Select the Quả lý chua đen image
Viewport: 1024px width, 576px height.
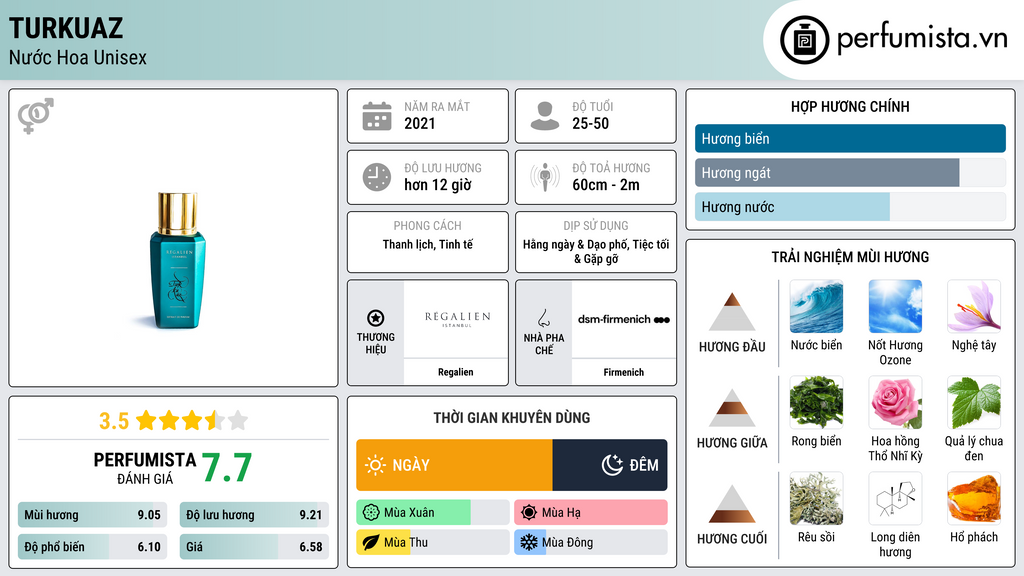974,403
